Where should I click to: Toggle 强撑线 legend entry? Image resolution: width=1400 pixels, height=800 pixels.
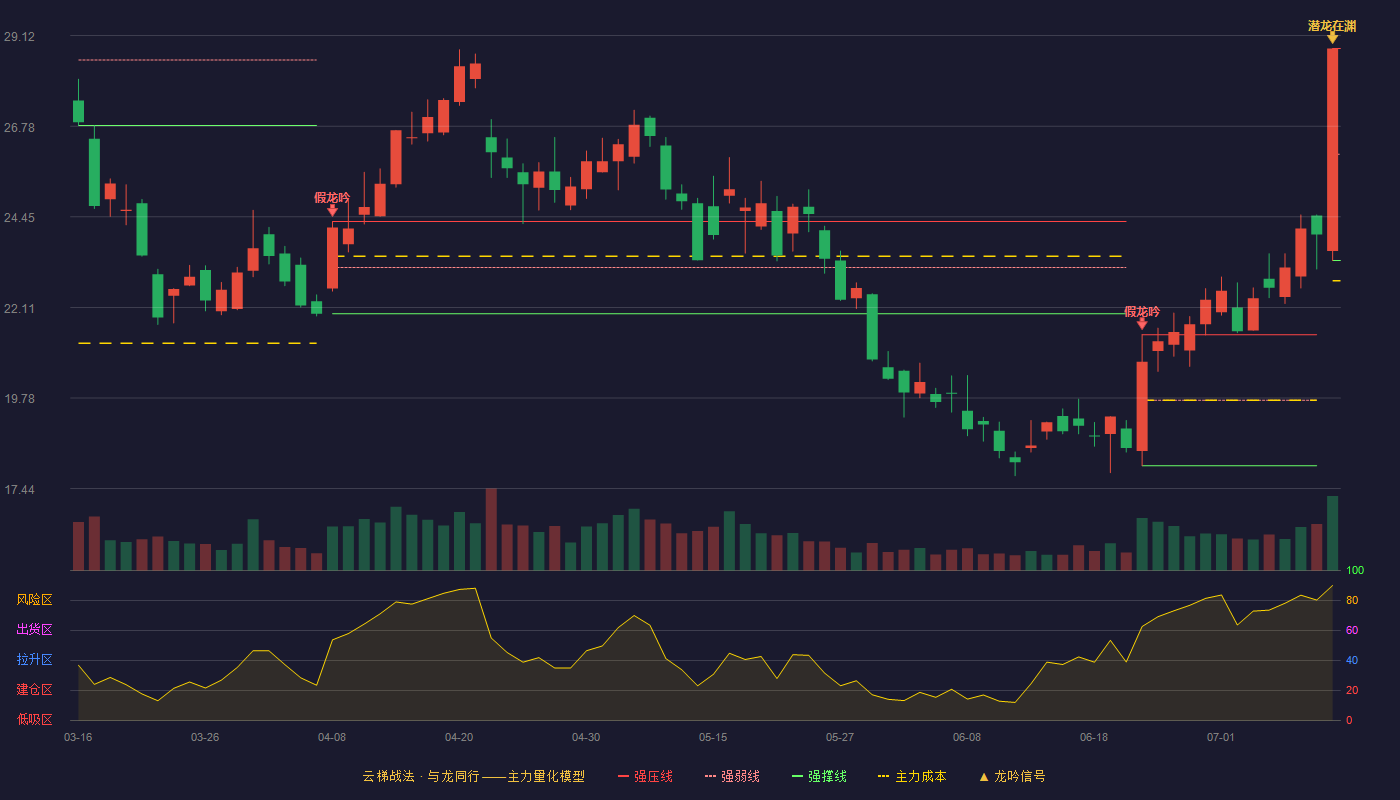(x=819, y=776)
